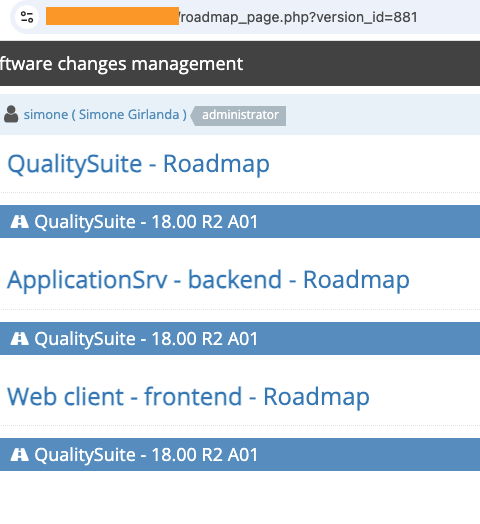Open Web client - frontend - Roadmap heading
The image size is (480, 524).
pos(188,397)
